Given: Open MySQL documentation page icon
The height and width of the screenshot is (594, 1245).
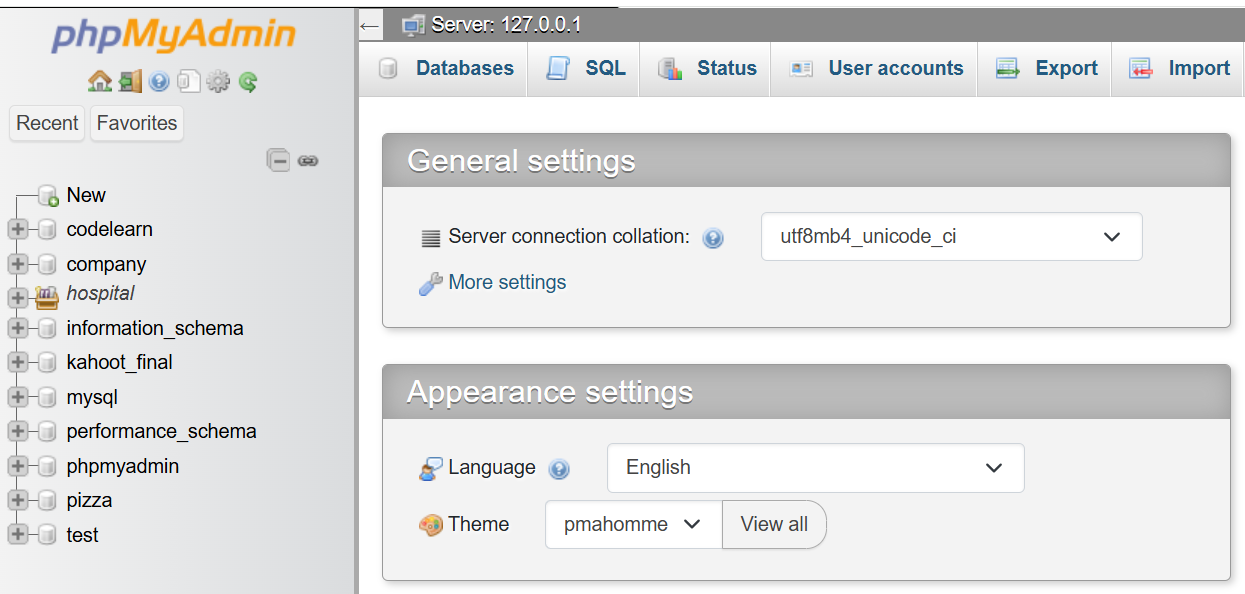Looking at the screenshot, I should [189, 81].
